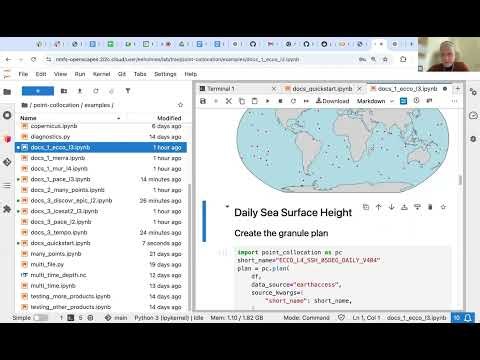Open the Tabs menu
Screen dimensions: 480x360
coord(140,74)
